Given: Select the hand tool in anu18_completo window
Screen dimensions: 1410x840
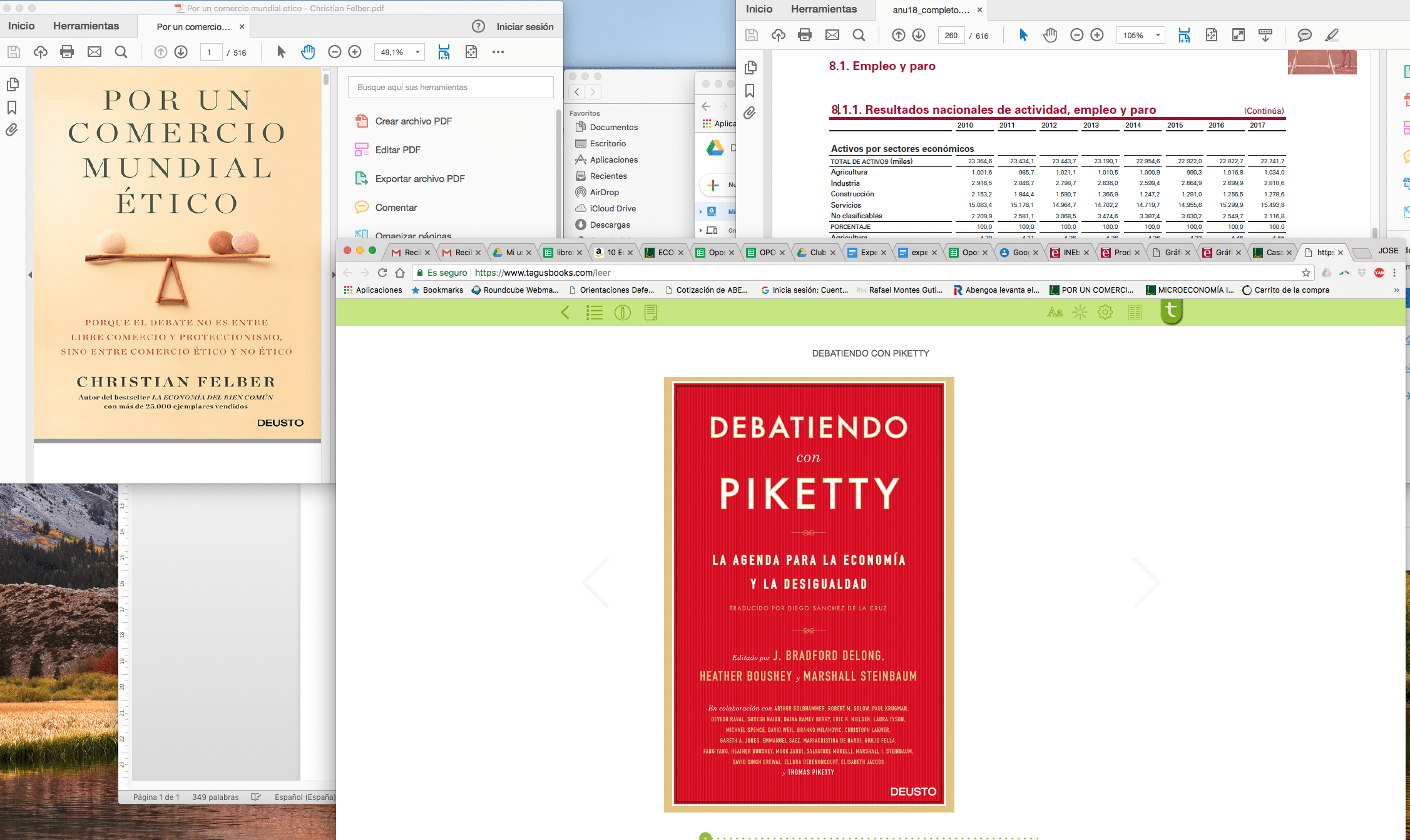Looking at the screenshot, I should pos(1050,35).
